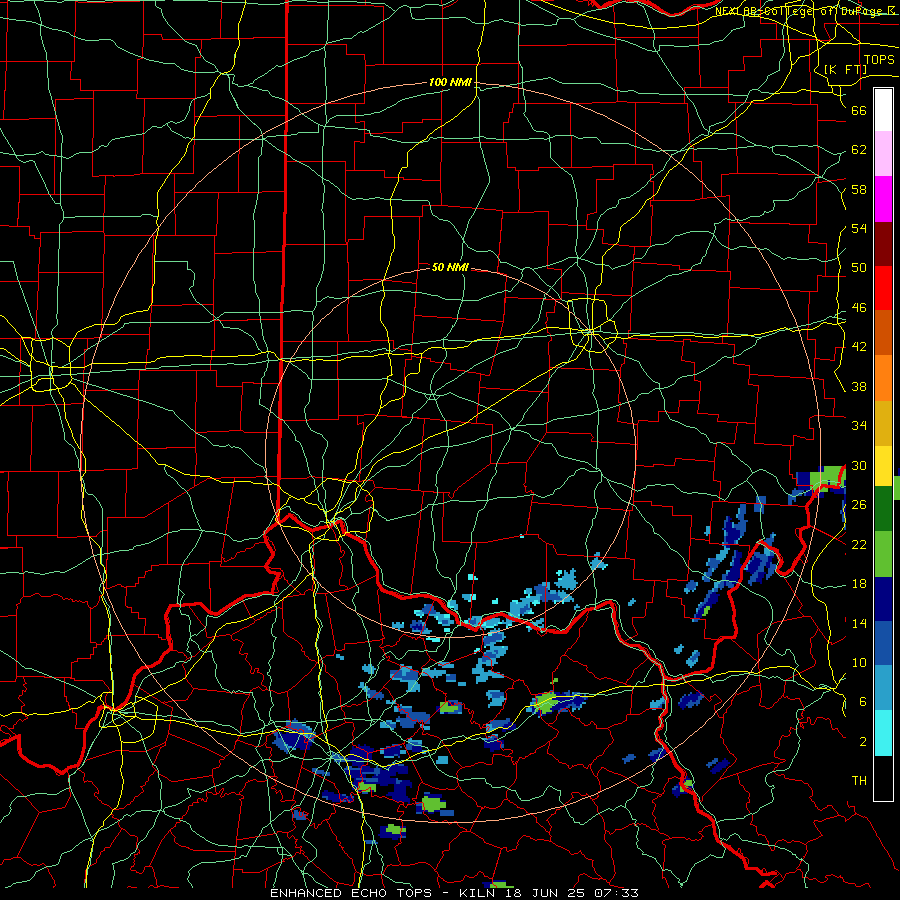900x900 pixels.
Task: Click the "100 NMI" range ring label
Action: 450,83
